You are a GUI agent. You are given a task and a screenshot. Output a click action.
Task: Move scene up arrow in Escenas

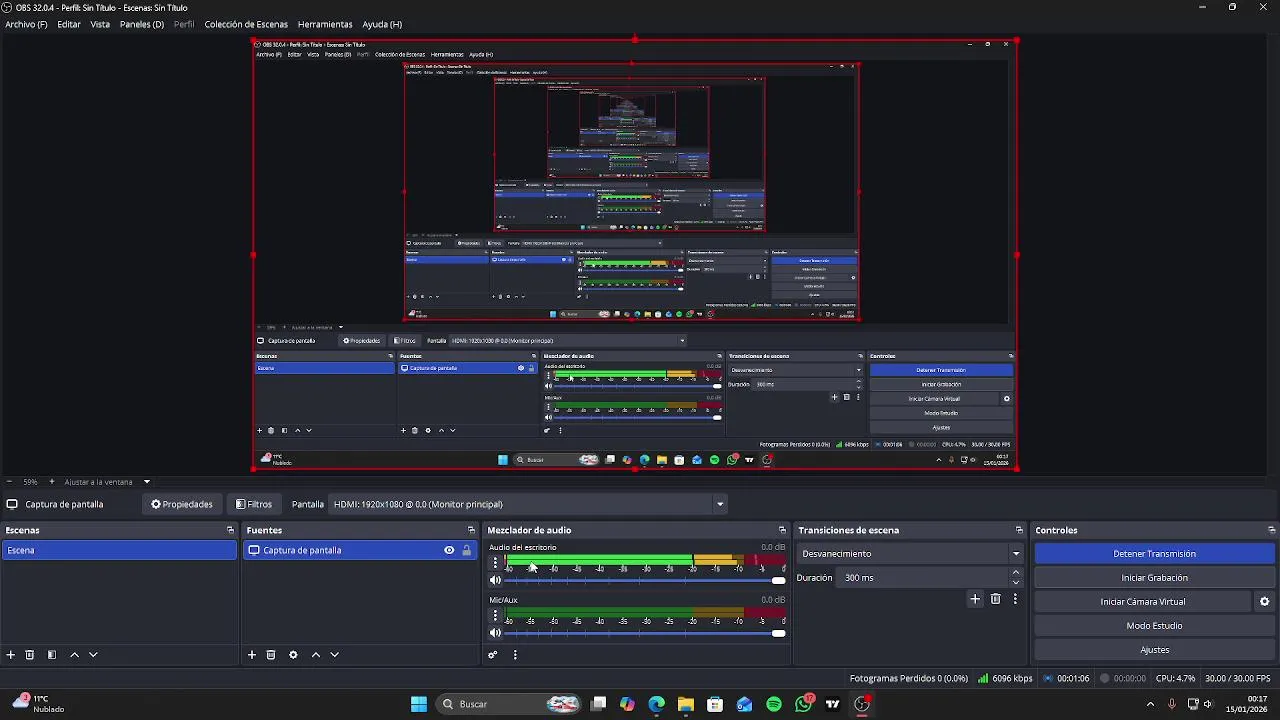(74, 655)
